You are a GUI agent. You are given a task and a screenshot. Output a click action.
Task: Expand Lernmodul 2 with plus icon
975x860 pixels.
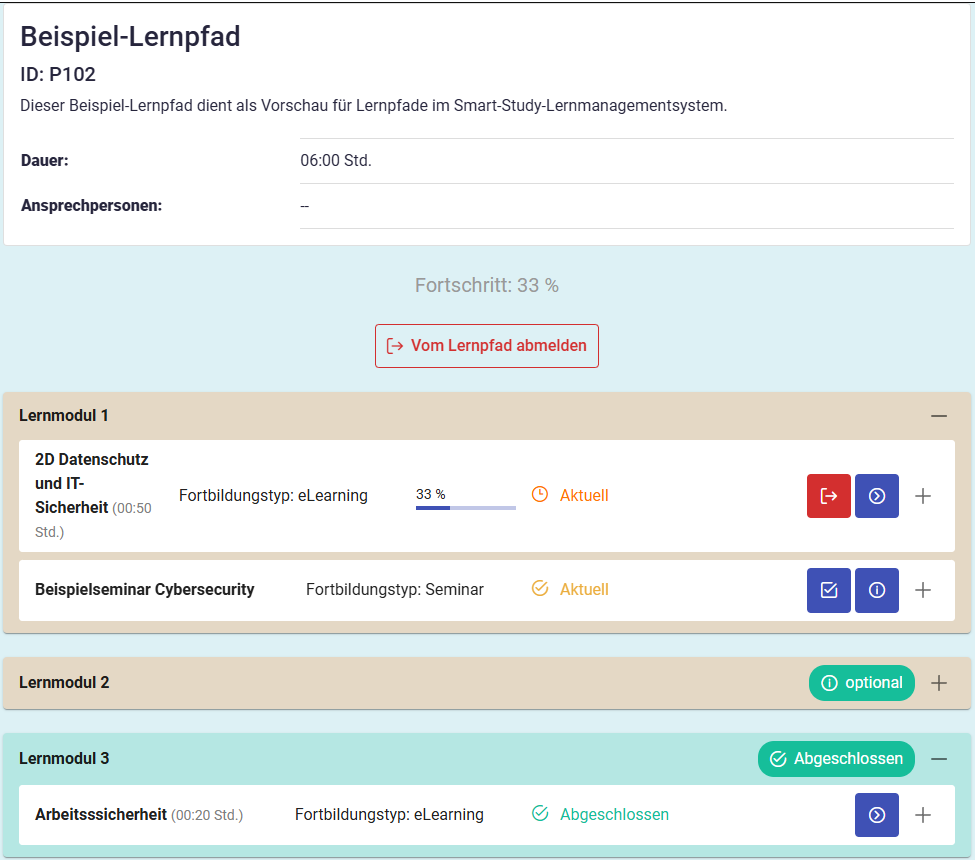click(938, 683)
